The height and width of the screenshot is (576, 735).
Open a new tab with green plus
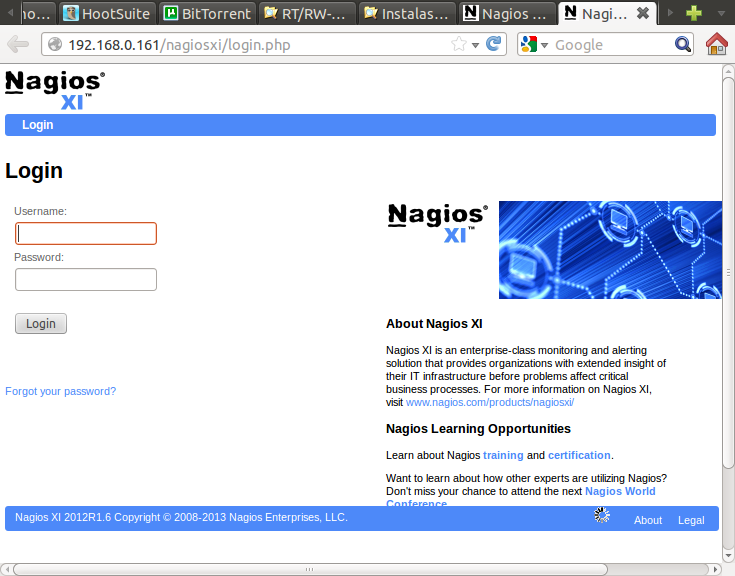693,13
